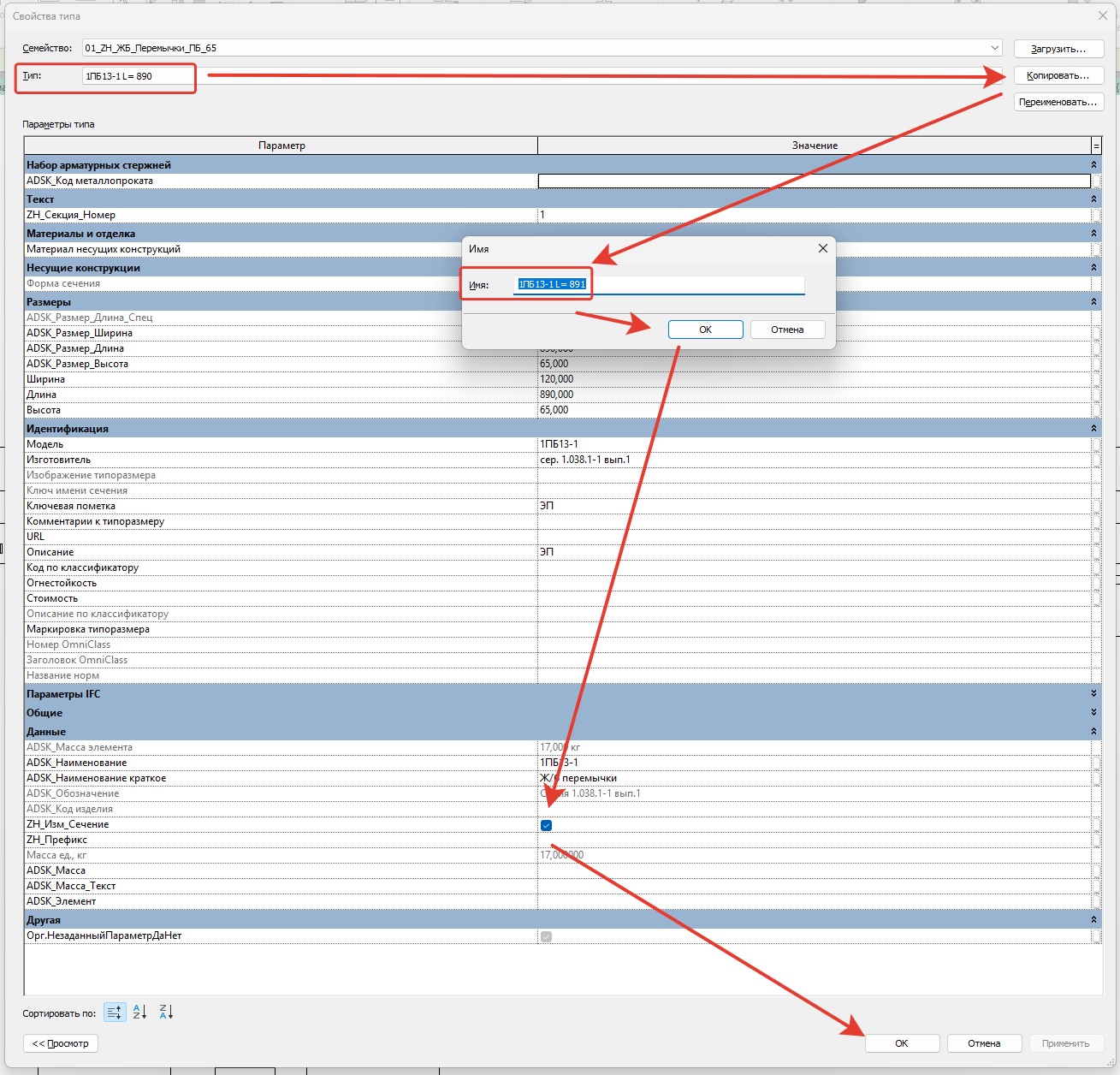Screen dimensions: 1120x1075
Task: Collapse the Идентификация group
Action: (x=1093, y=429)
